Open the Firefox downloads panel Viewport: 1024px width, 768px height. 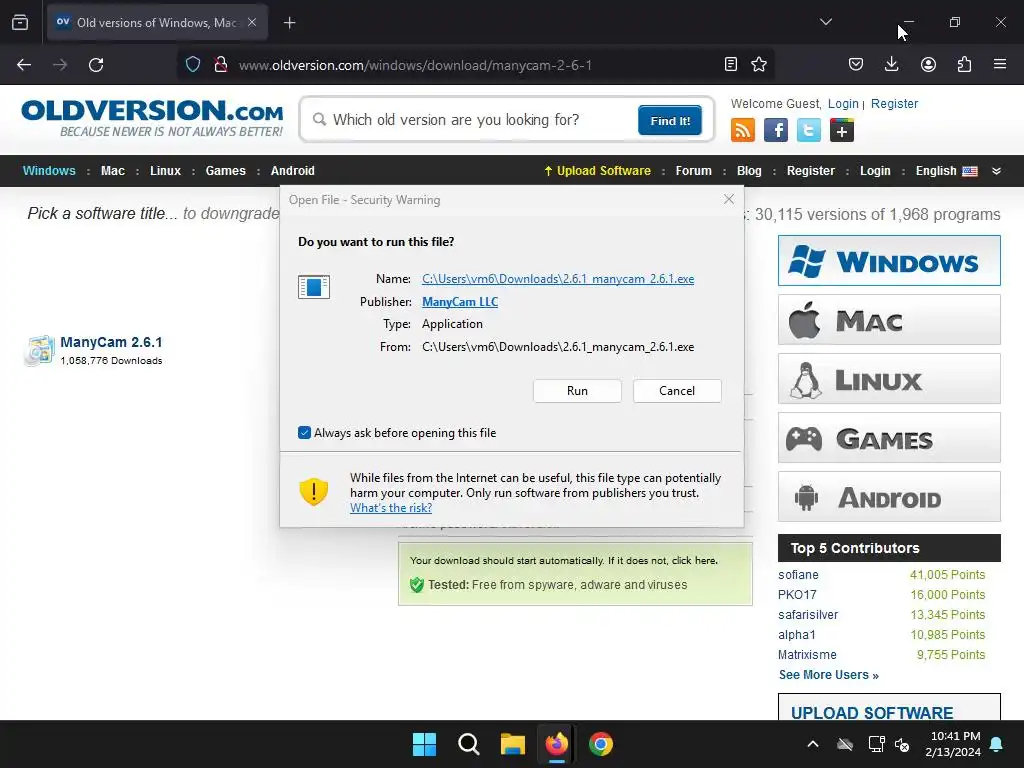pos(891,64)
